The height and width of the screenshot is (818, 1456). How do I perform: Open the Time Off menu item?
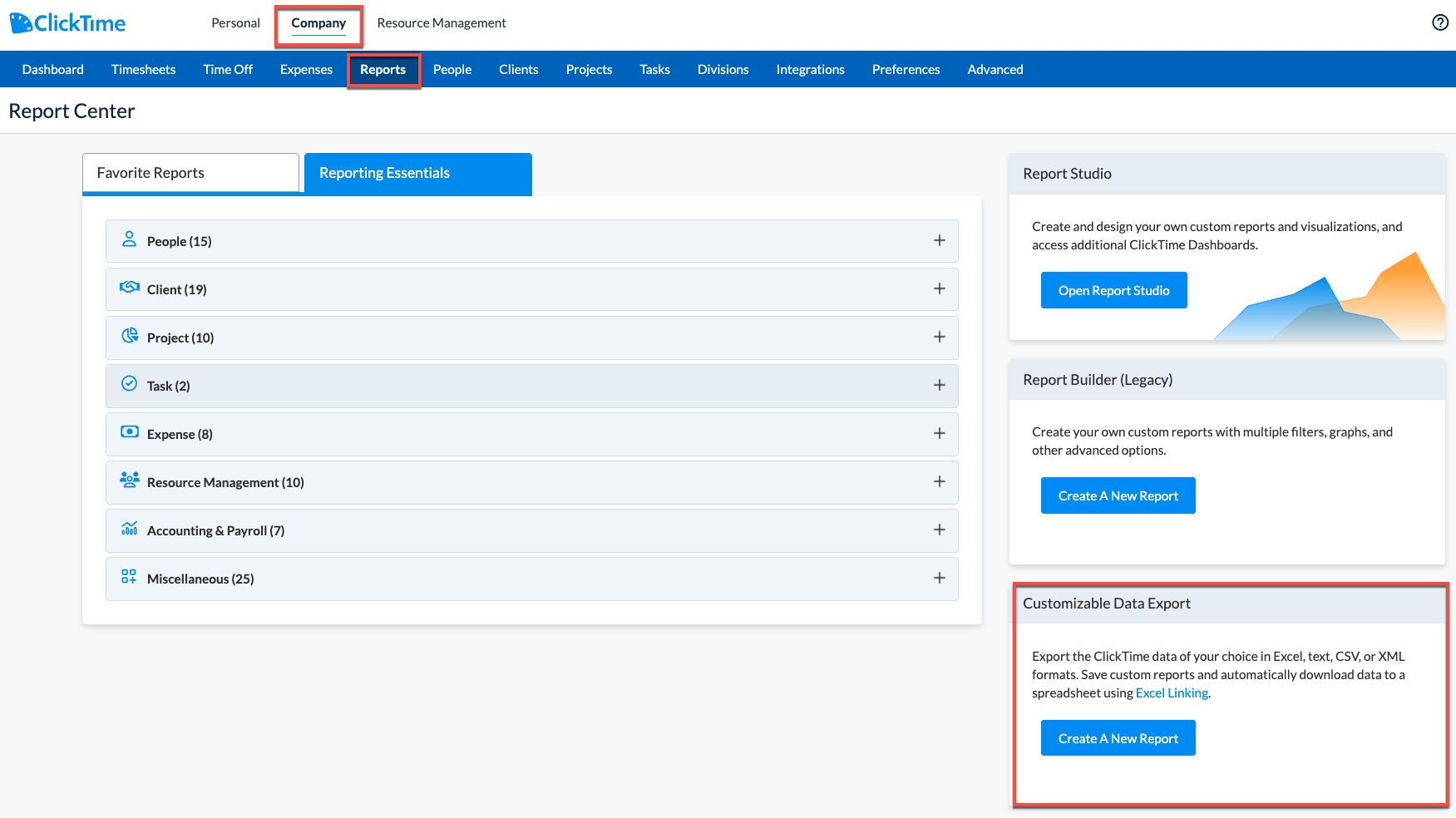[x=228, y=70]
